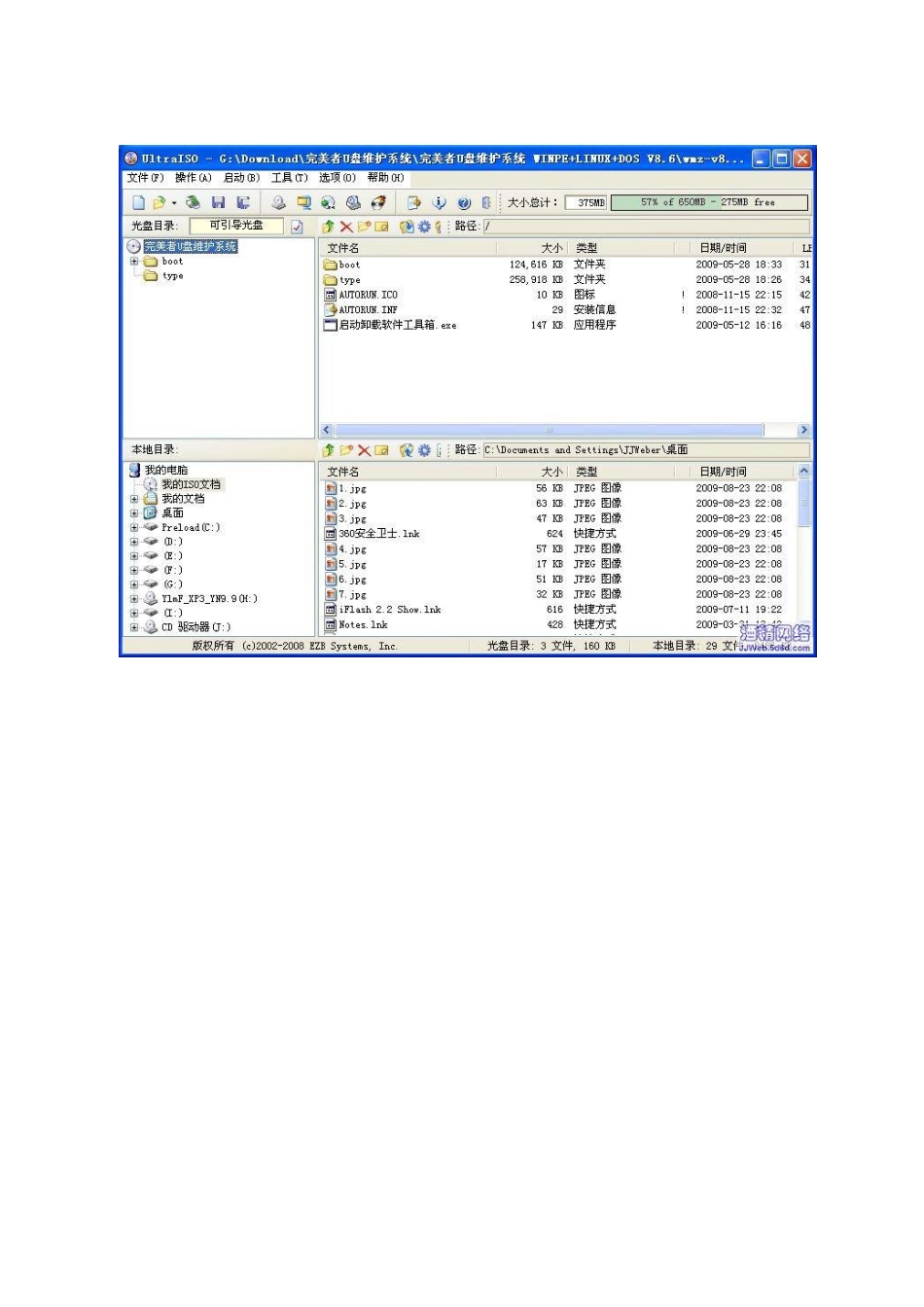
Task: Sort local files by 文件名 column header
Action: (409, 472)
